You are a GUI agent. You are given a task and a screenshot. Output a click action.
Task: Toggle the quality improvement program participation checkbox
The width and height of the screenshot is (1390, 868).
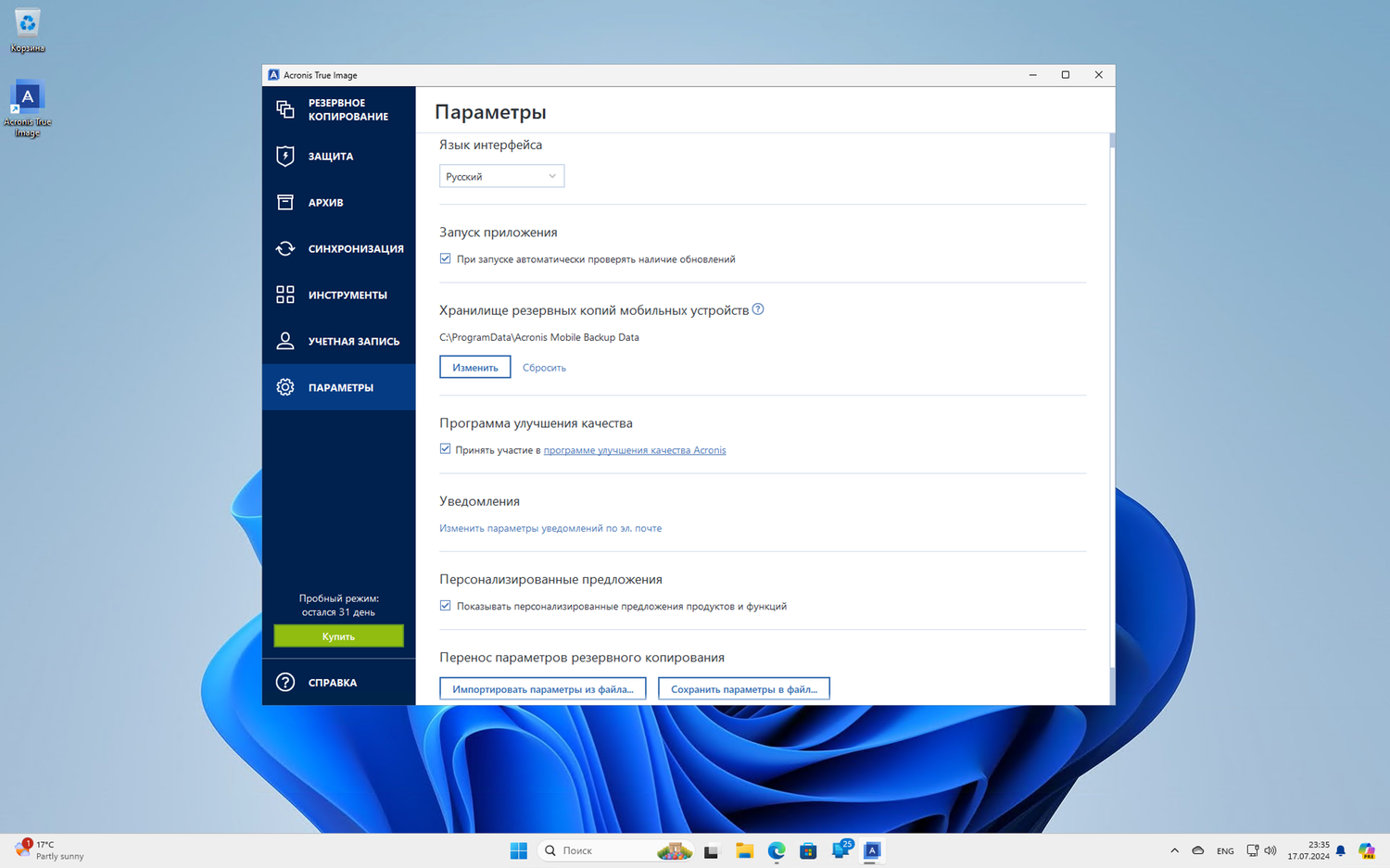click(x=446, y=449)
